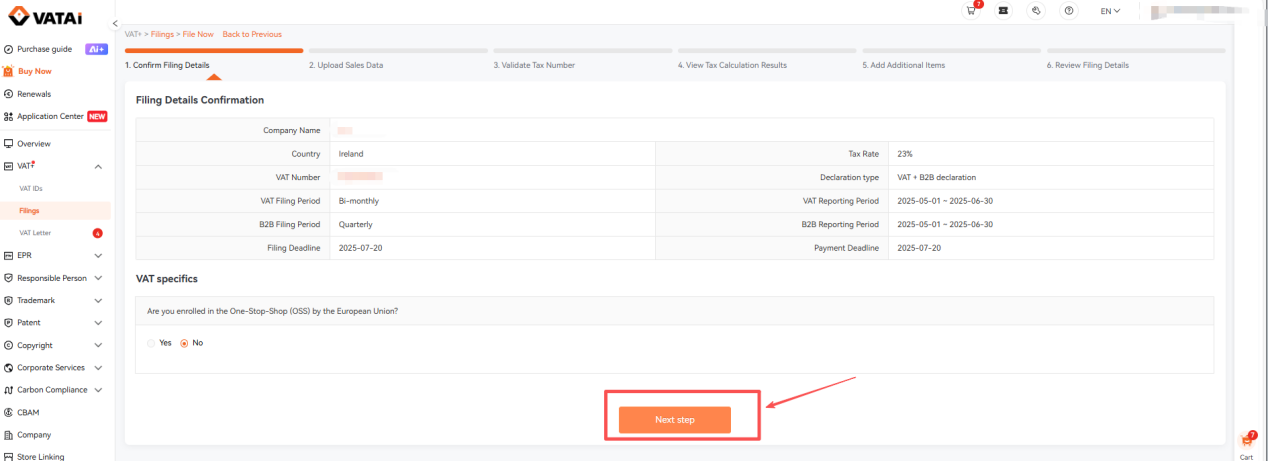Click the Corporate Services globe icon
Screen dimensions: 1268x461
(8, 368)
